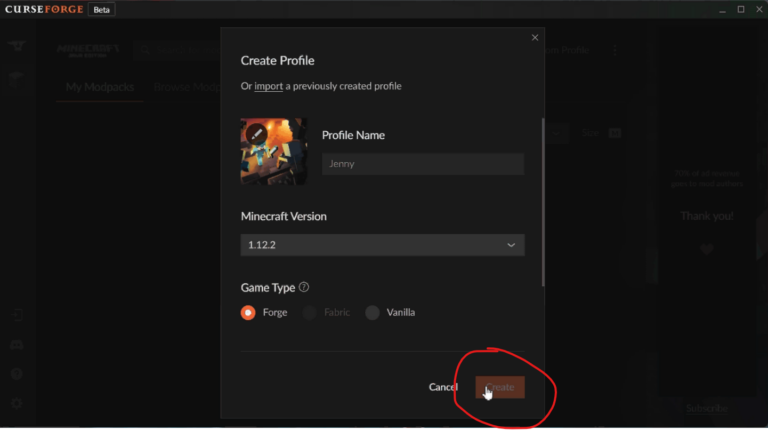Cancel profile creation
This screenshot has height=430, width=768.
tap(443, 387)
